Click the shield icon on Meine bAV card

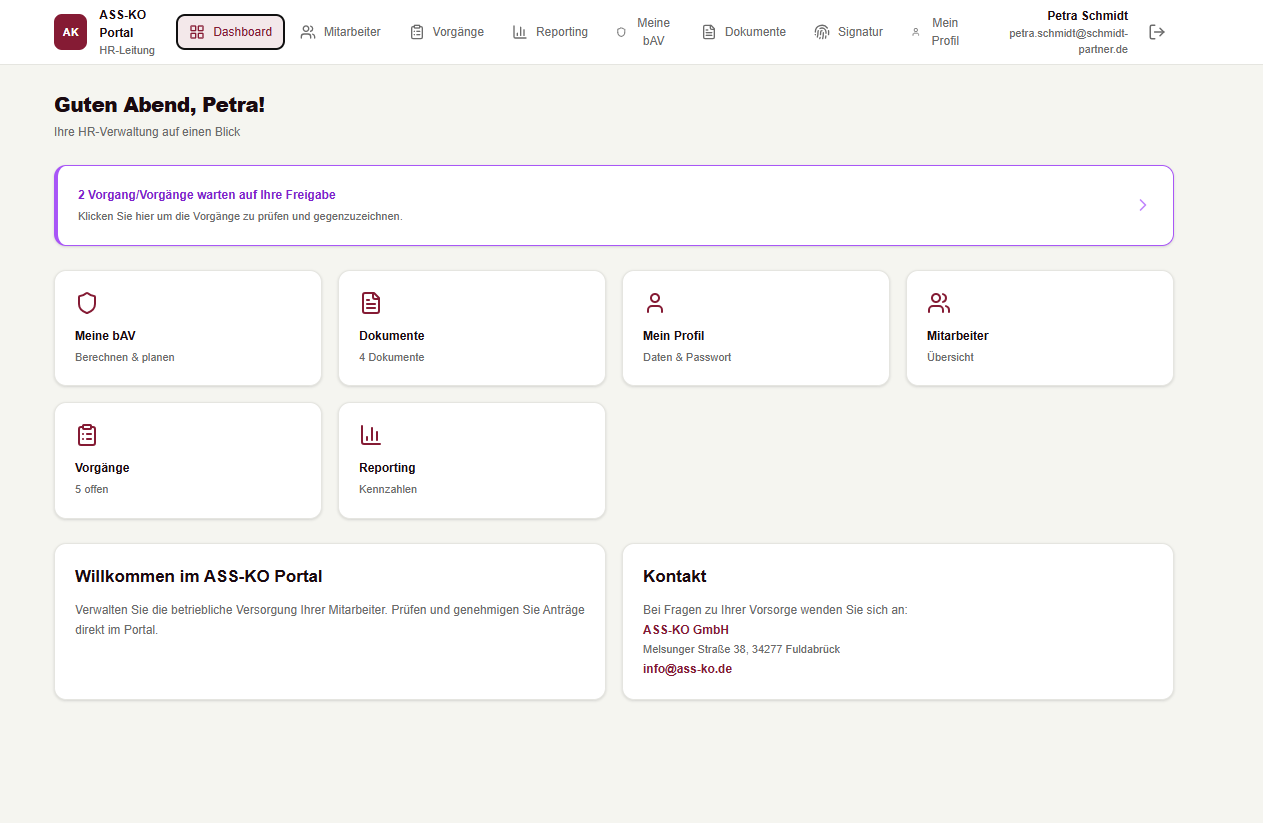pos(87,303)
